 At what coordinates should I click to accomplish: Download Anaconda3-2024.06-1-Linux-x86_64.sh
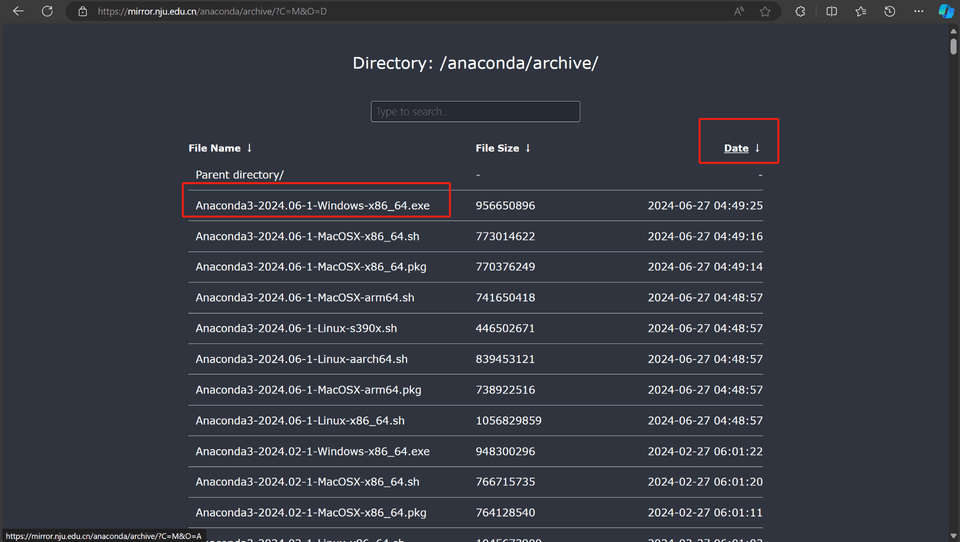pyautogui.click(x=300, y=421)
